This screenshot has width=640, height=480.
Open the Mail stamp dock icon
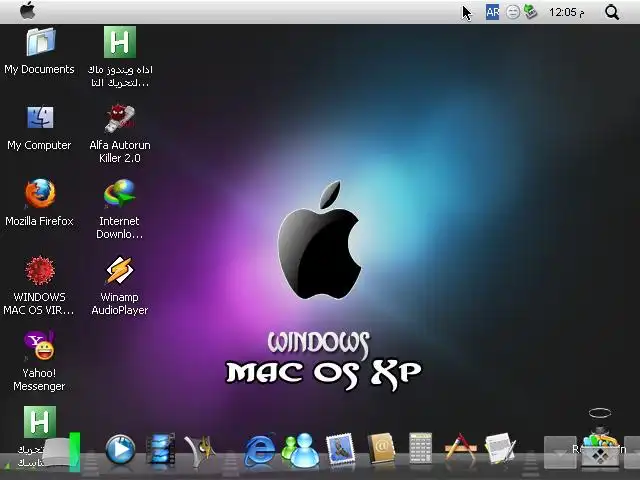click(x=340, y=449)
